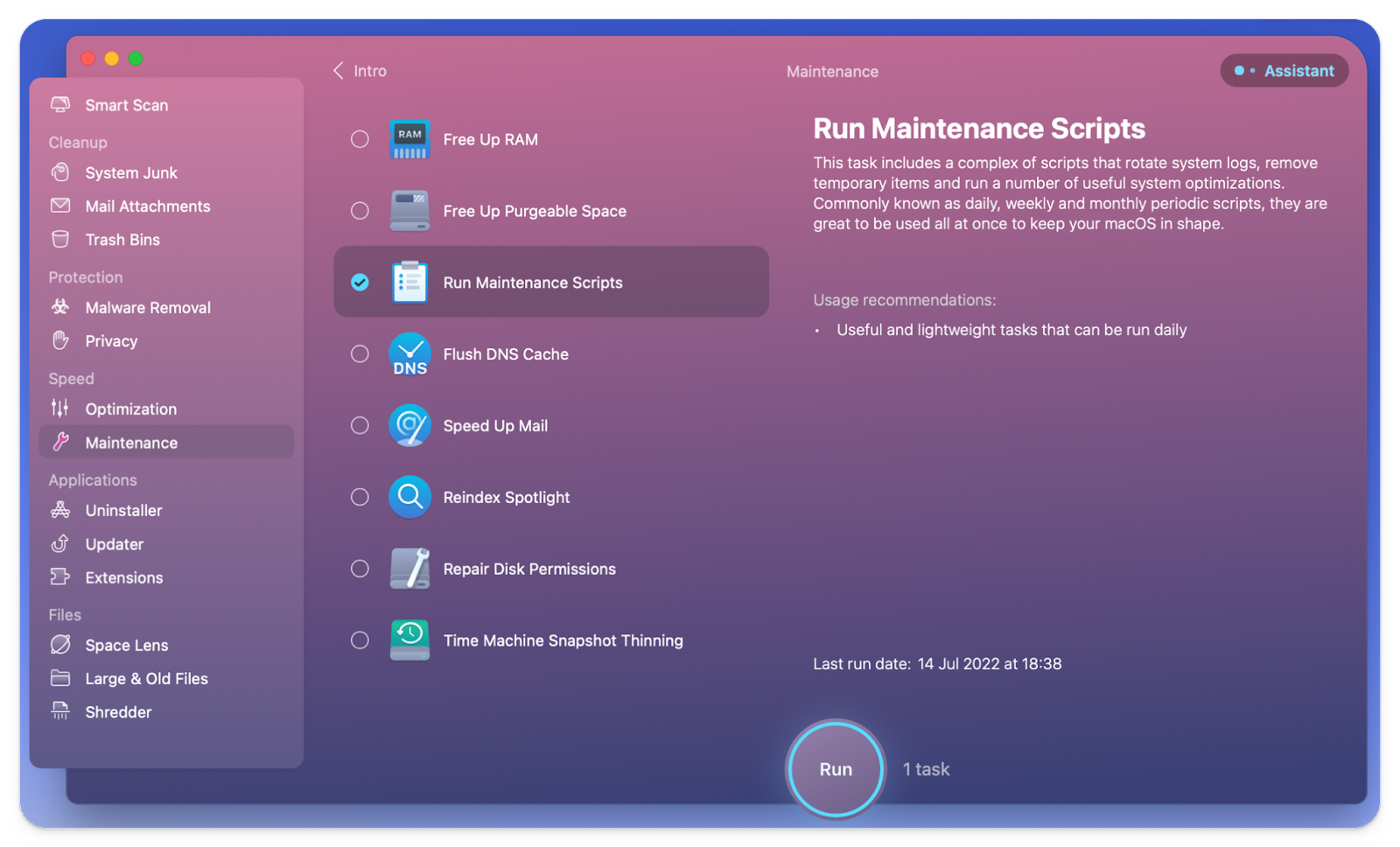Image resolution: width=1400 pixels, height=847 pixels.
Task: Uncheck Run Maintenance Scripts
Action: (360, 282)
